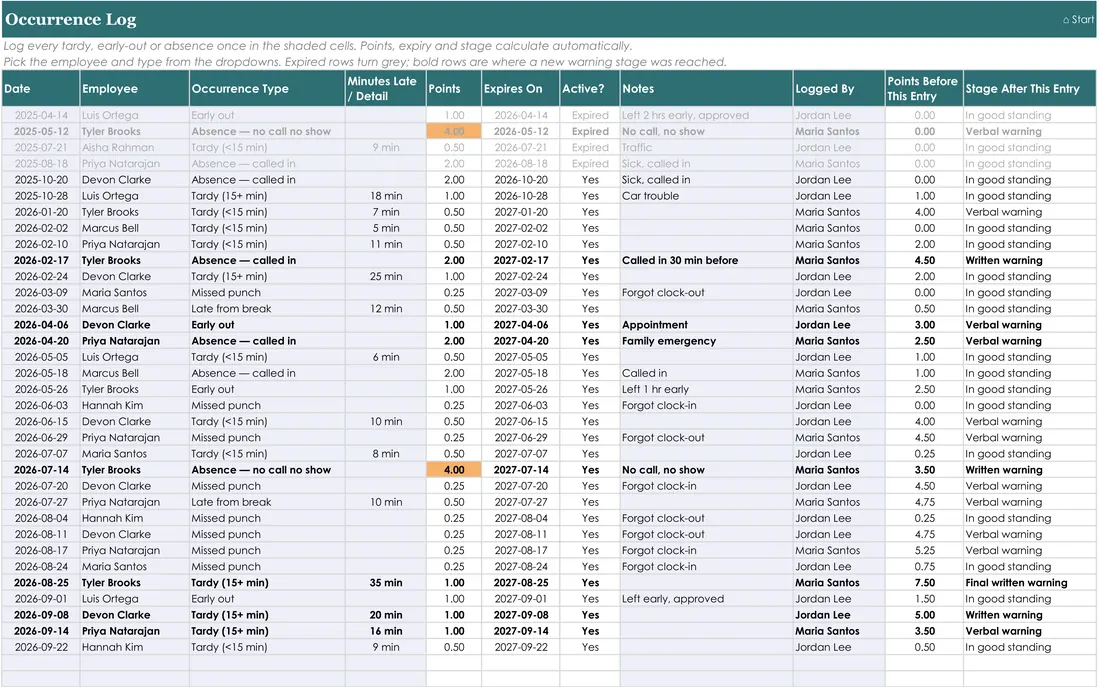Click the 'Appointment' note cell
1100x687 pixels.
[x=706, y=325]
